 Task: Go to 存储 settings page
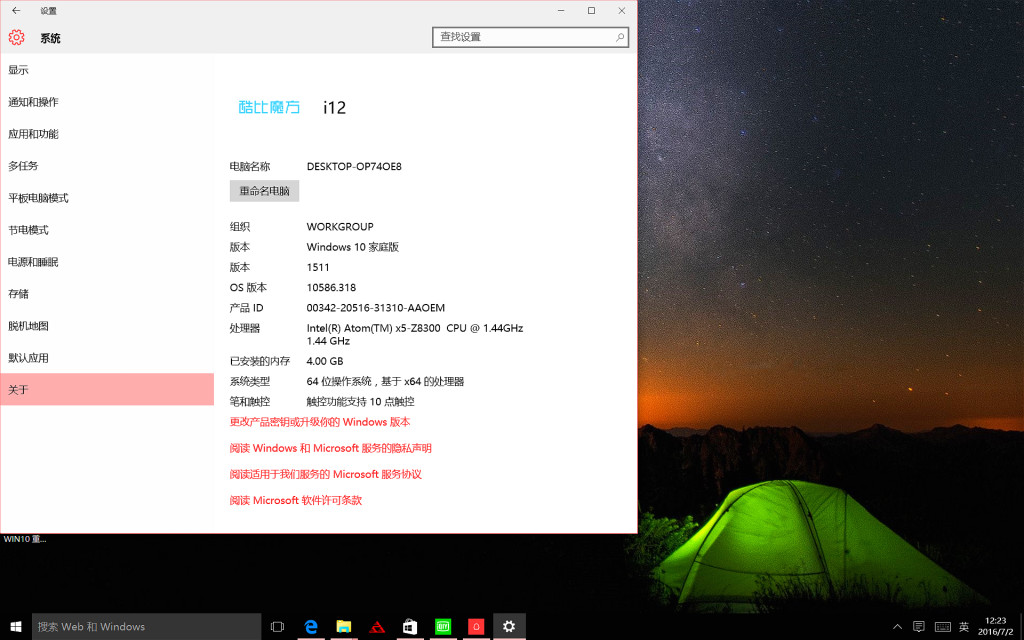[x=107, y=294]
